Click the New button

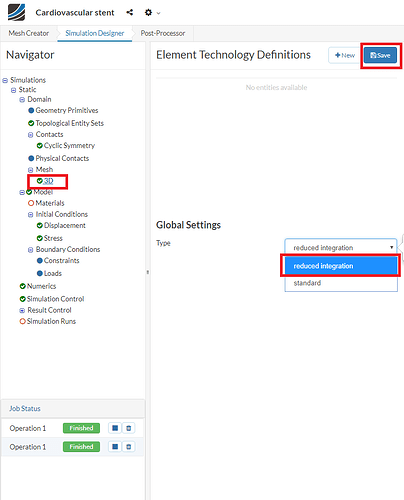[x=345, y=55]
